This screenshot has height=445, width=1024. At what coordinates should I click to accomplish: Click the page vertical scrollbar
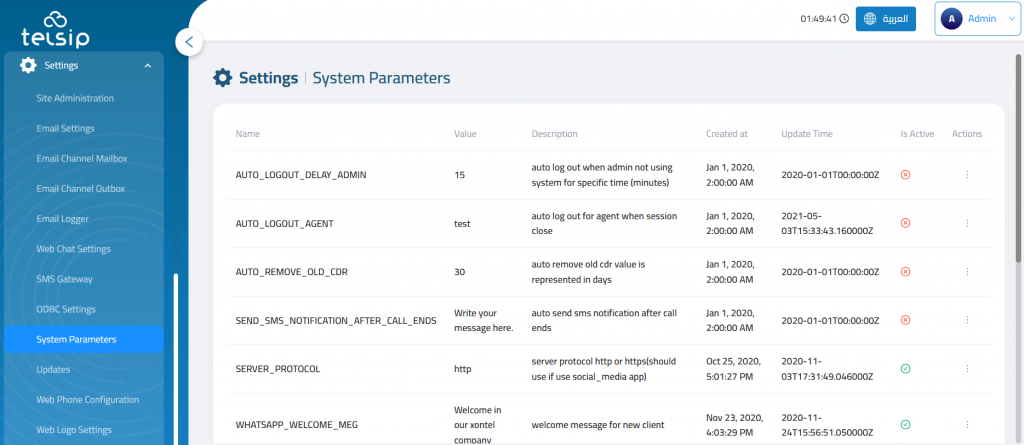click(x=1018, y=150)
